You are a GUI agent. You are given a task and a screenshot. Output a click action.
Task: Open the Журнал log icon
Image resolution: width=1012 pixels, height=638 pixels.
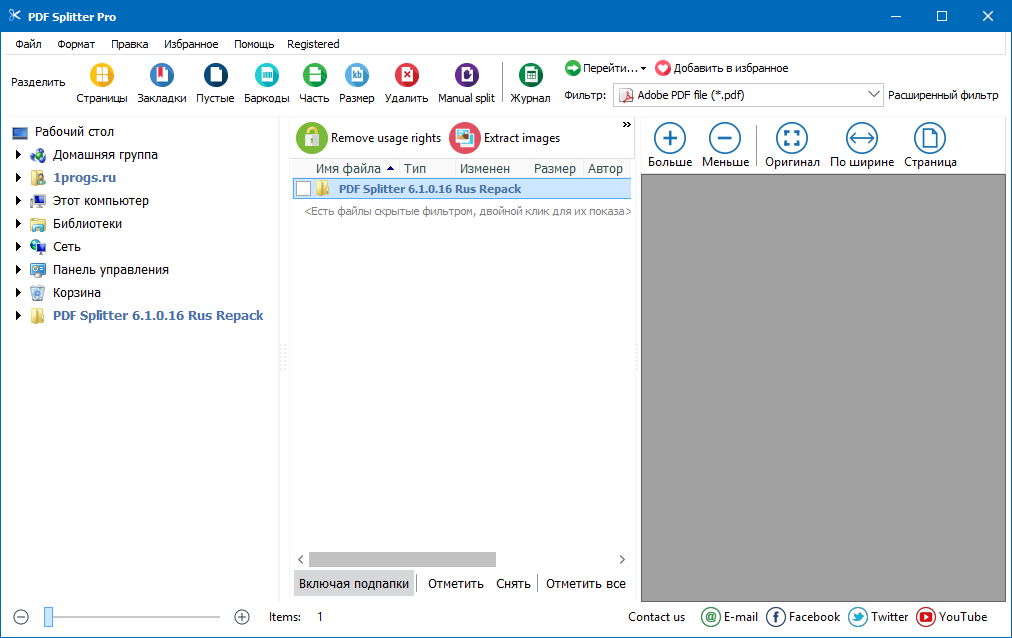point(530,76)
